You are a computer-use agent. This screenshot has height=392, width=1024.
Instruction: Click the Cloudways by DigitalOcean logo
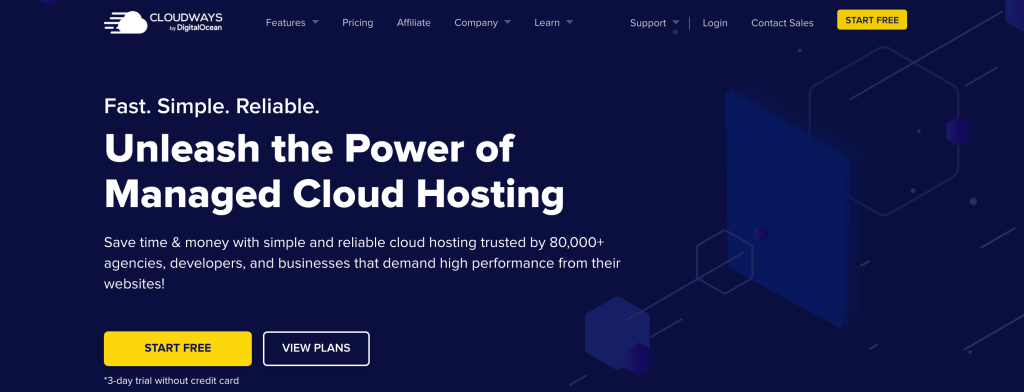[163, 22]
